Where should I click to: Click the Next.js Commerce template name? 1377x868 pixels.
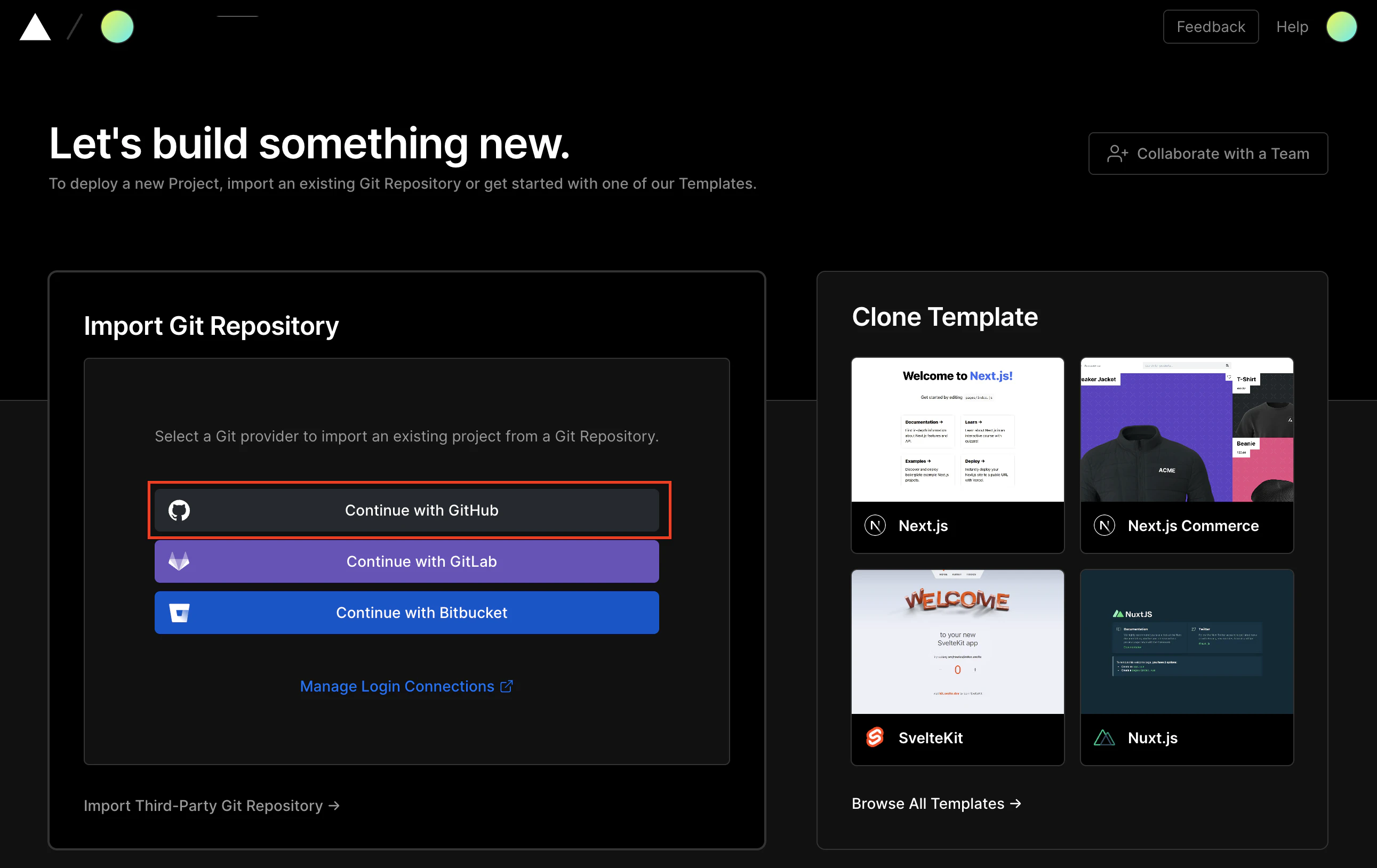point(1193,526)
